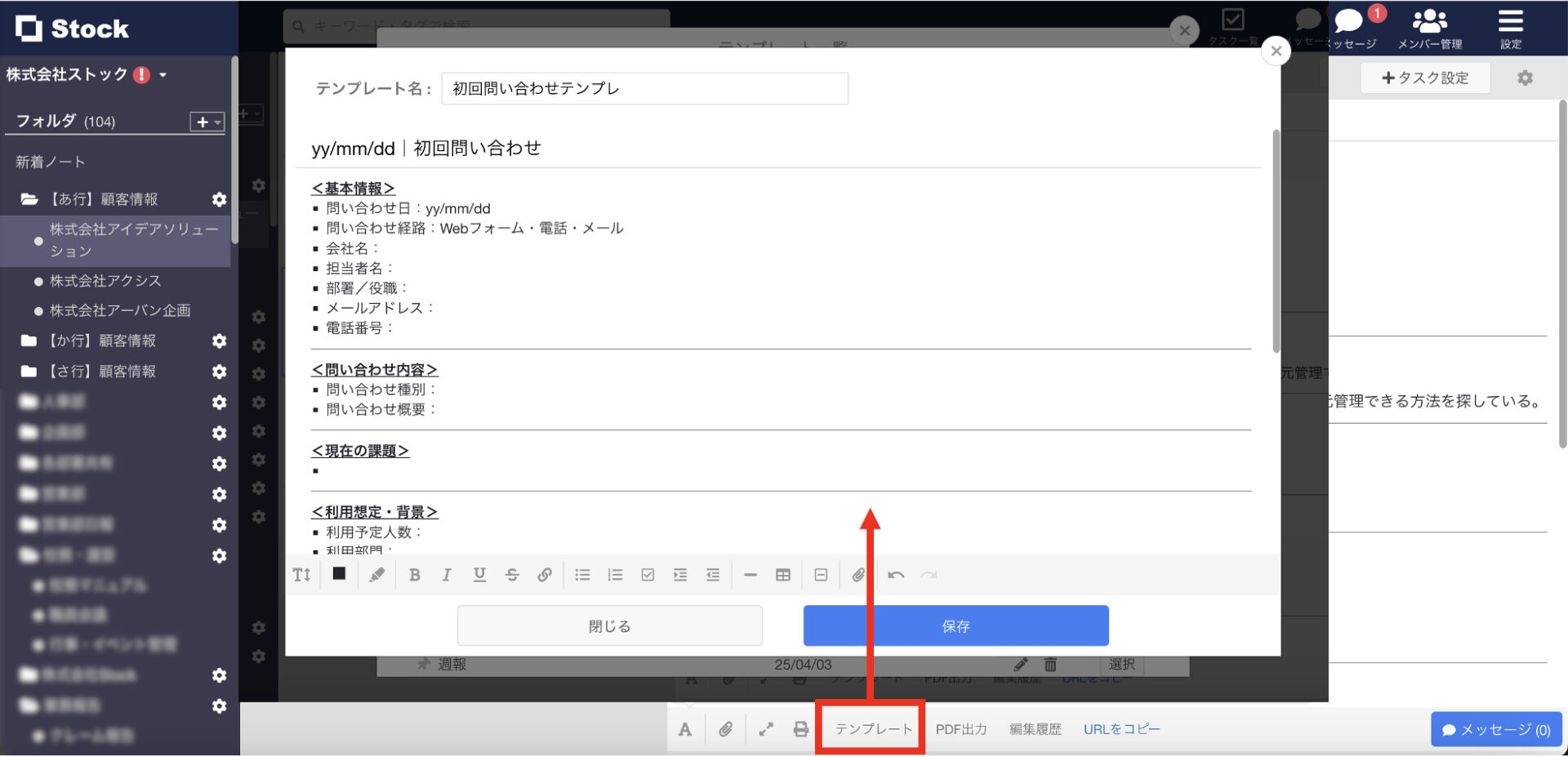
Task: Toggle bold formatting in the editor toolbar
Action: (x=415, y=574)
